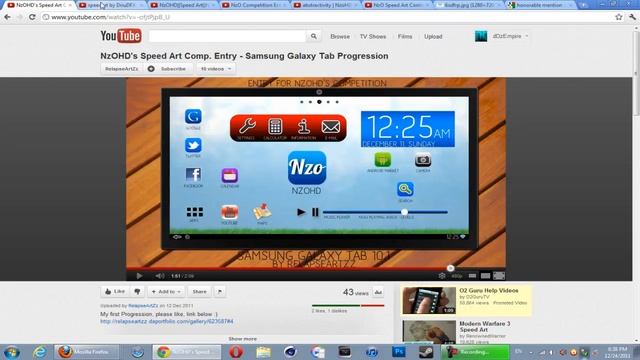This screenshot has height=360, width=640.
Task: Open the Add to dropdown
Action: pos(166,291)
